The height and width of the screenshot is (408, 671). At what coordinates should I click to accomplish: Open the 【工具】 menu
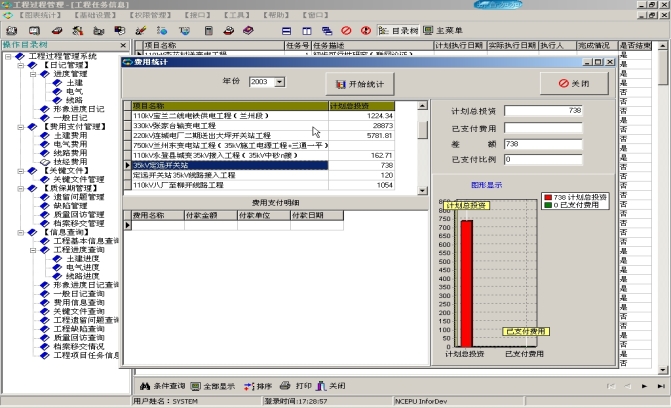pos(237,15)
